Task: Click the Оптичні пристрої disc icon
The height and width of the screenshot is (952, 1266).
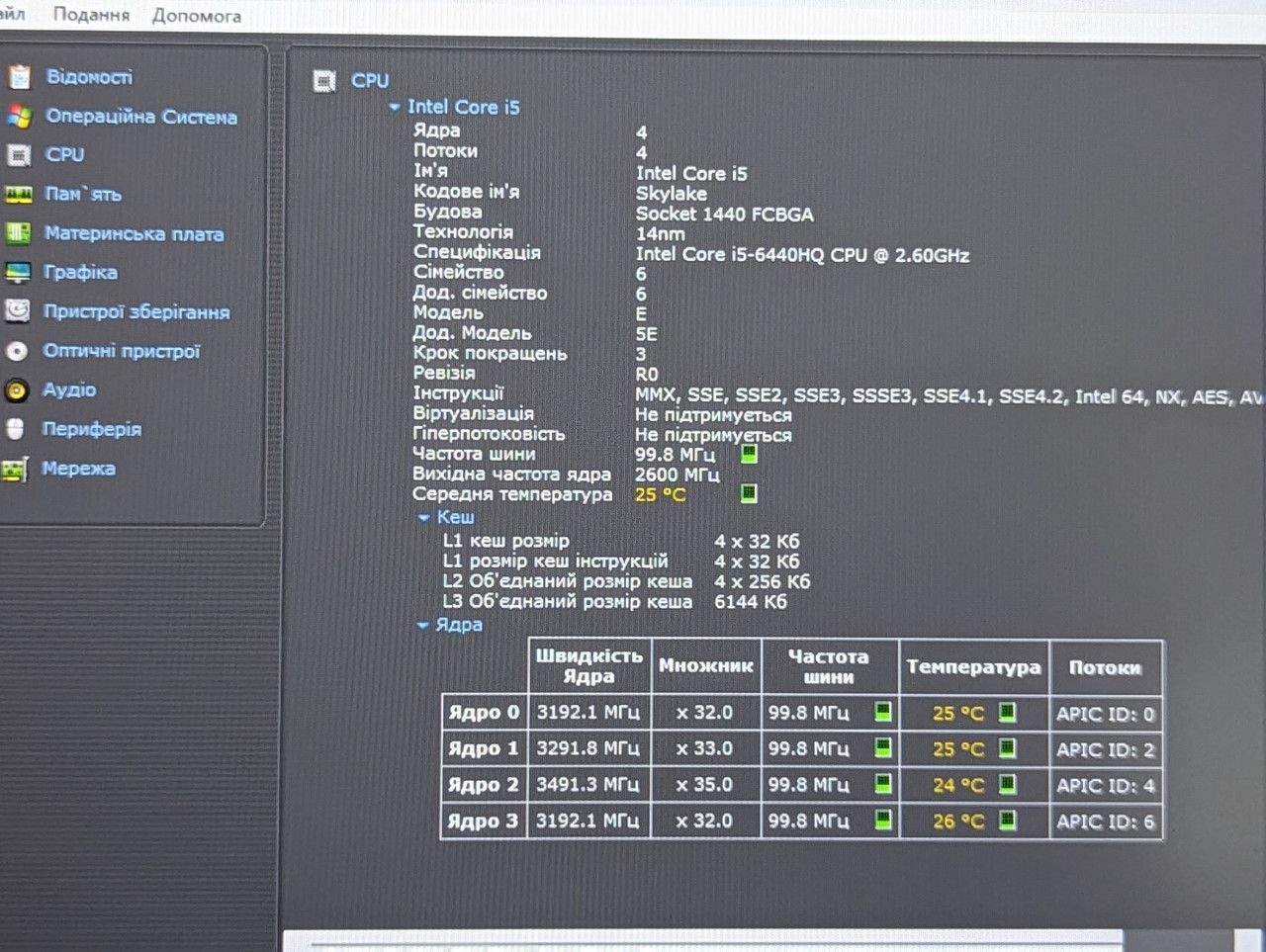Action: 17,351
